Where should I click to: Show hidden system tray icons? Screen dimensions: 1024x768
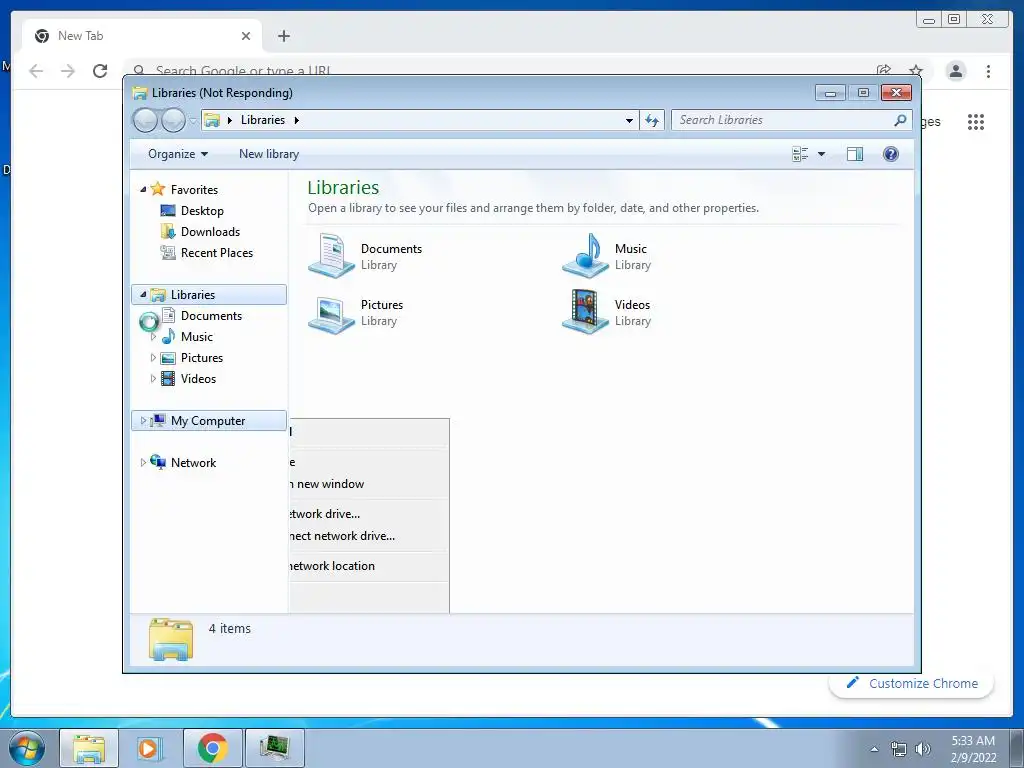point(874,749)
